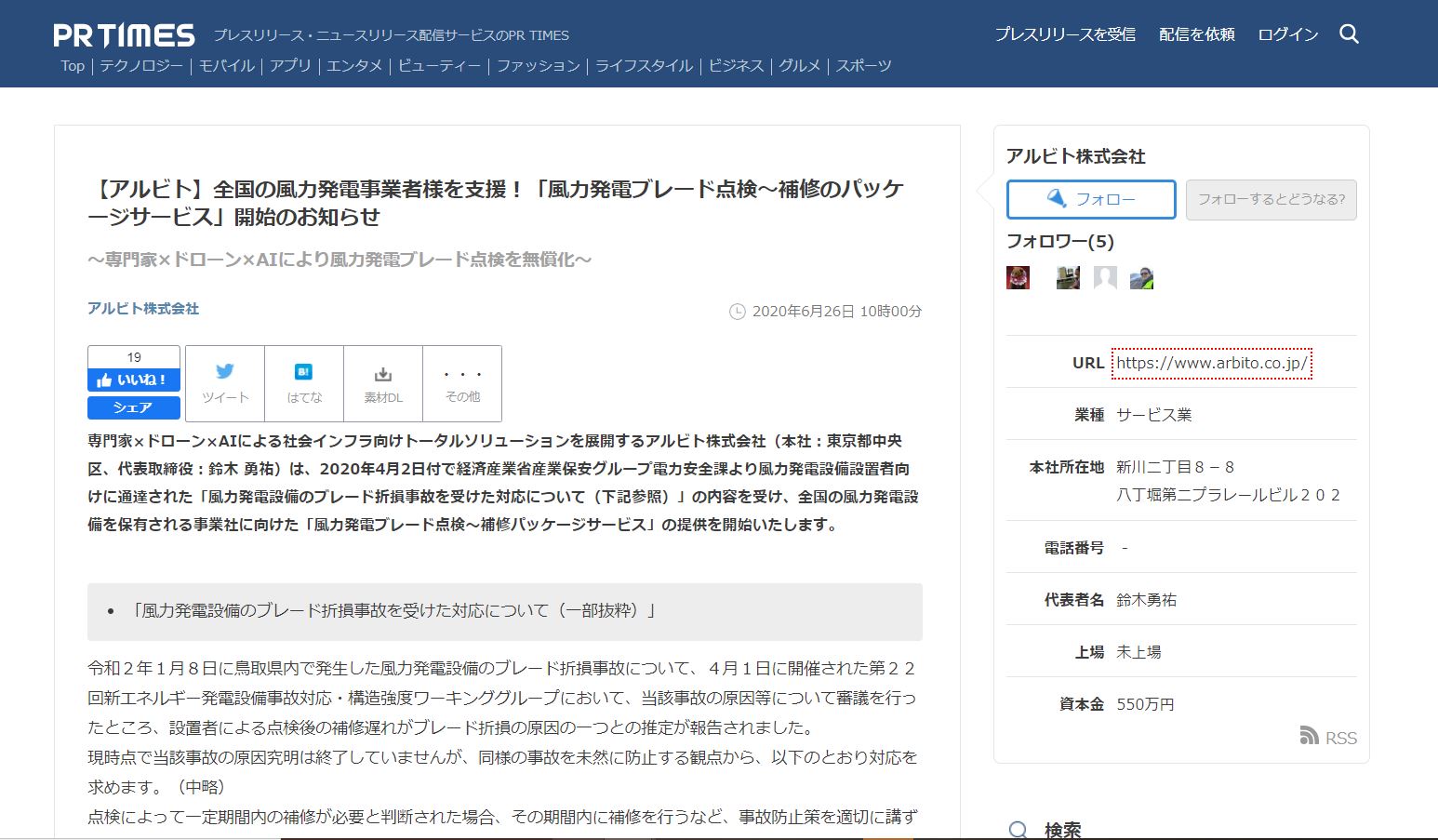Click header tagline プレスリリース・ニュースリリース配信サービス
The height and width of the screenshot is (840, 1438).
391,35
